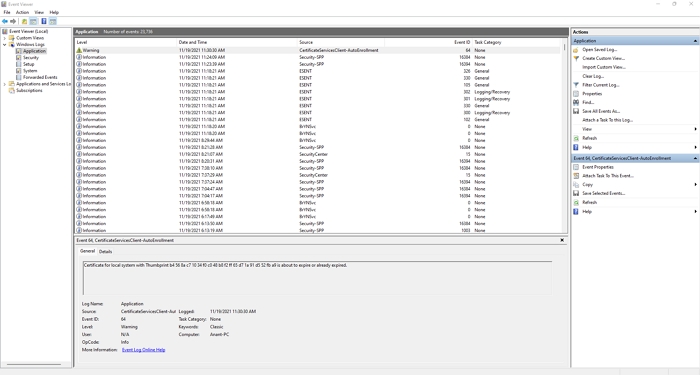Click the Help icon under Event 64 actions

pos(576,212)
